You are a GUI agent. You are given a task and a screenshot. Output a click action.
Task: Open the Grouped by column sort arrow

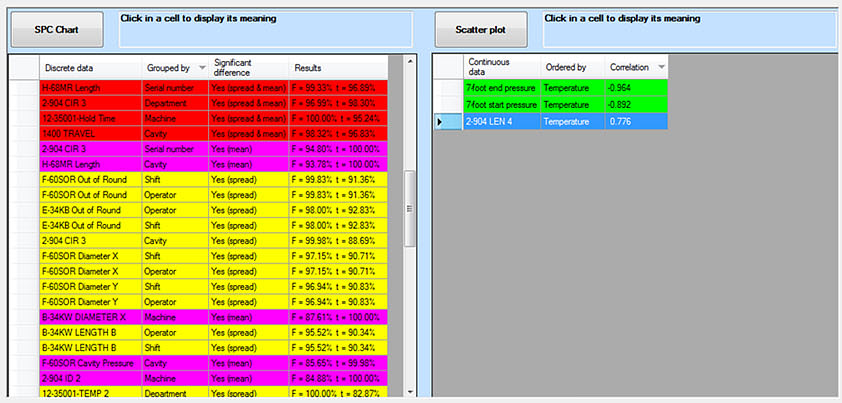tap(202, 67)
